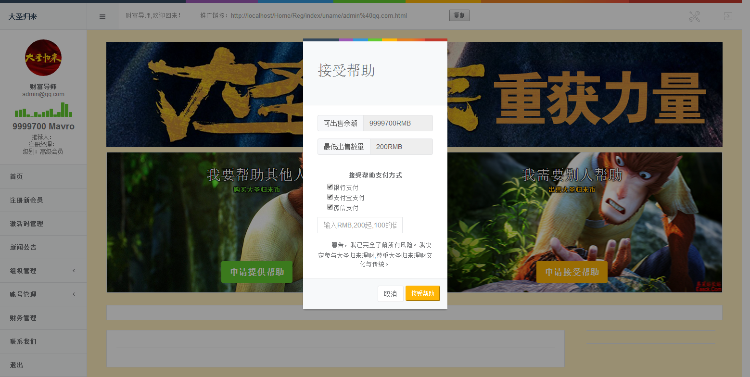Click the 接受帮助 dialog title
The image size is (750, 377).
coord(347,71)
